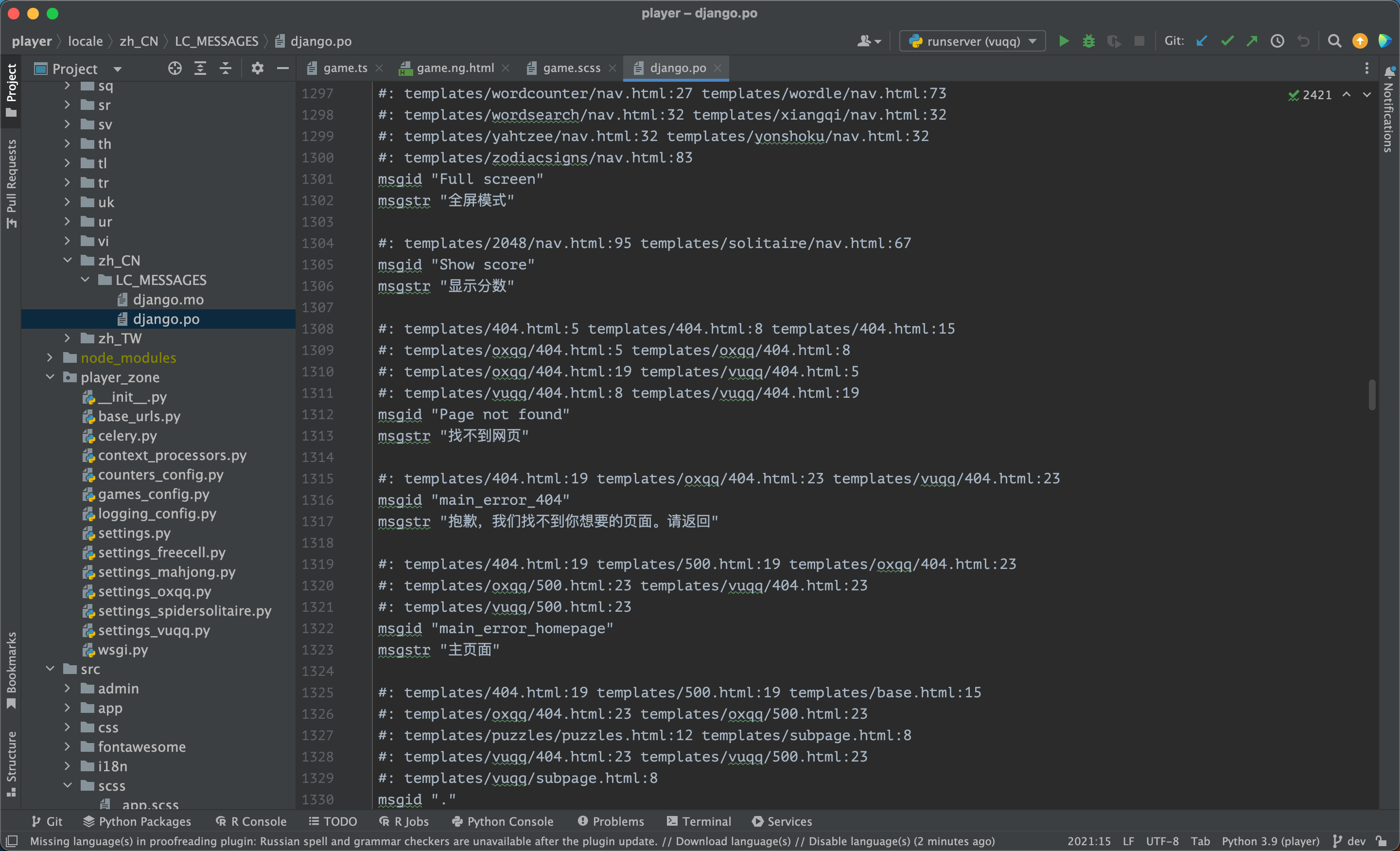Select opened file in Project tree
The width and height of the screenshot is (1400, 851).
pos(175,69)
